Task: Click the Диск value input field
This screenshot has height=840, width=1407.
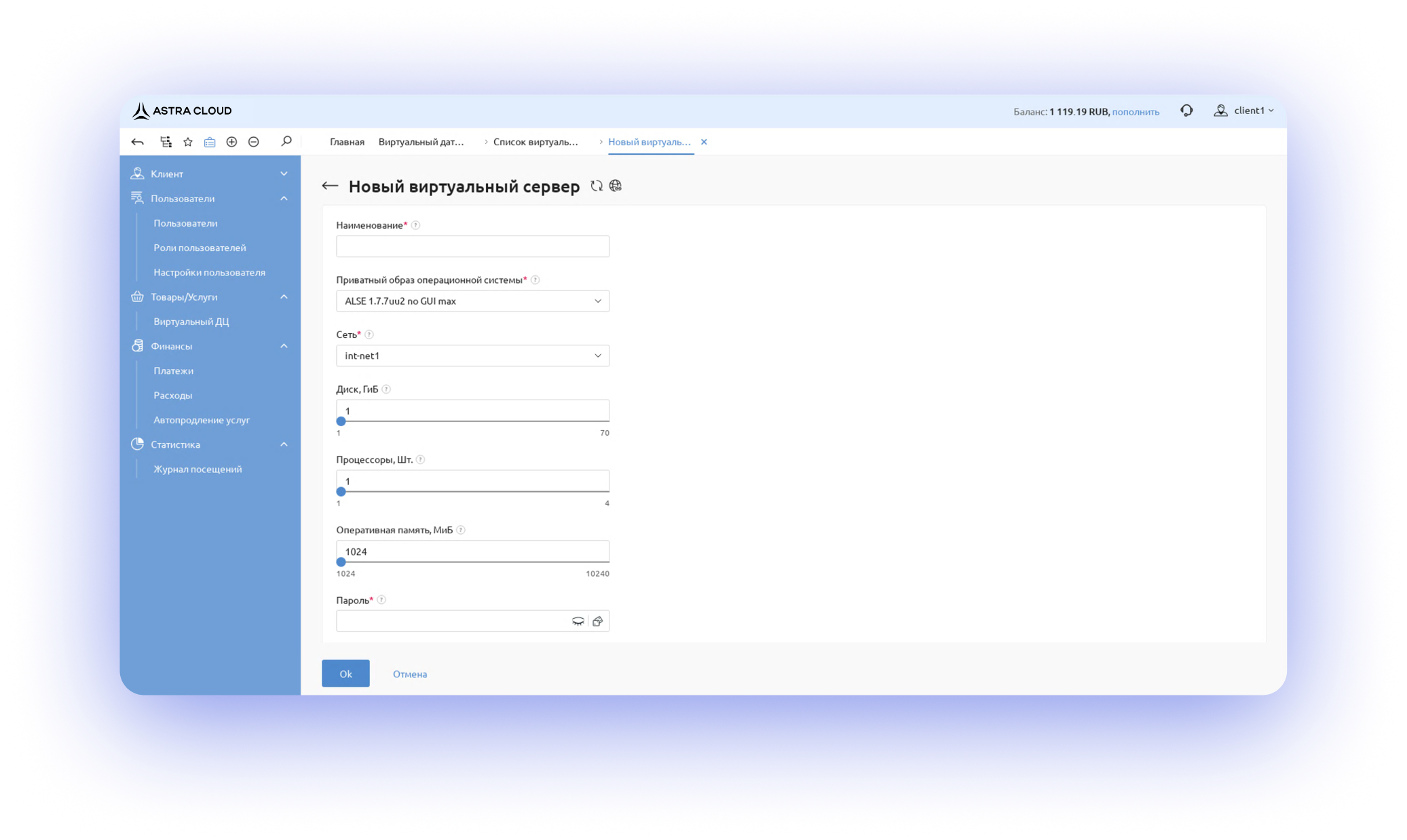Action: (472, 411)
